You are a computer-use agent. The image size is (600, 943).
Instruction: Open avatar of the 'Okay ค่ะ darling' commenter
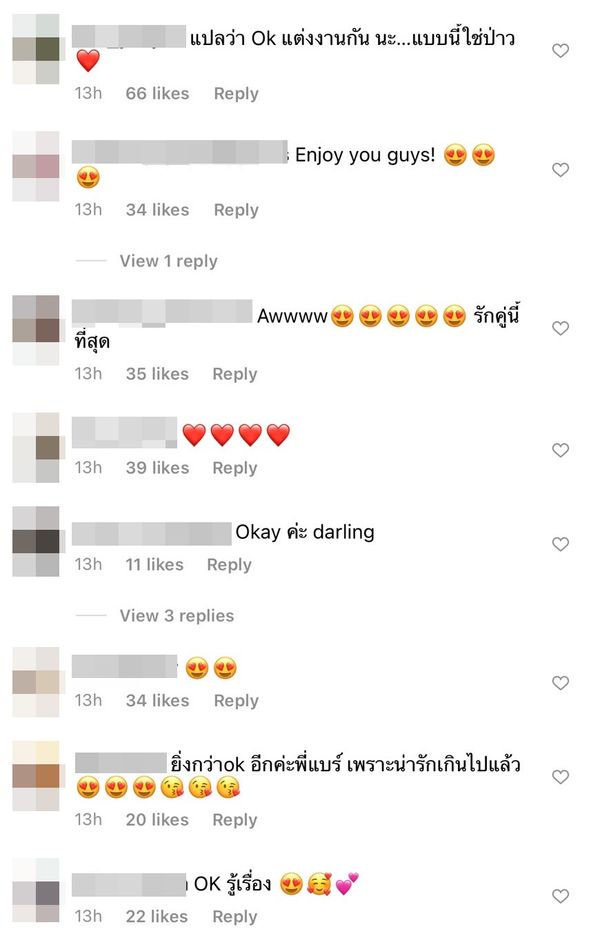coord(36,542)
